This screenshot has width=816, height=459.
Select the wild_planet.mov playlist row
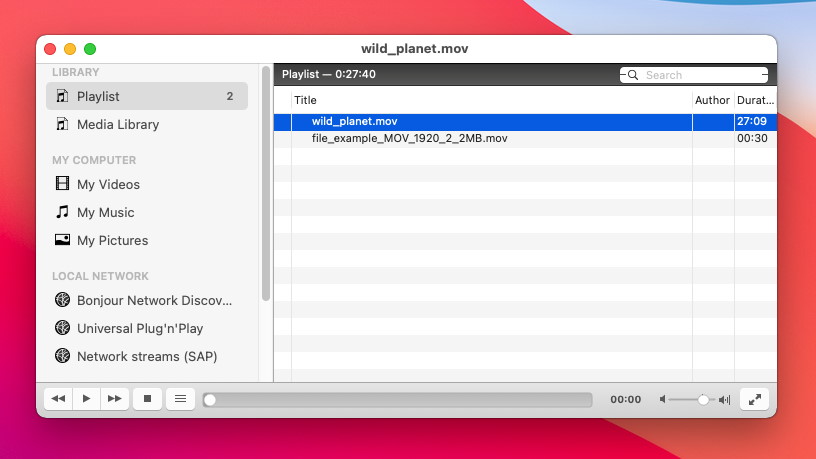525,122
